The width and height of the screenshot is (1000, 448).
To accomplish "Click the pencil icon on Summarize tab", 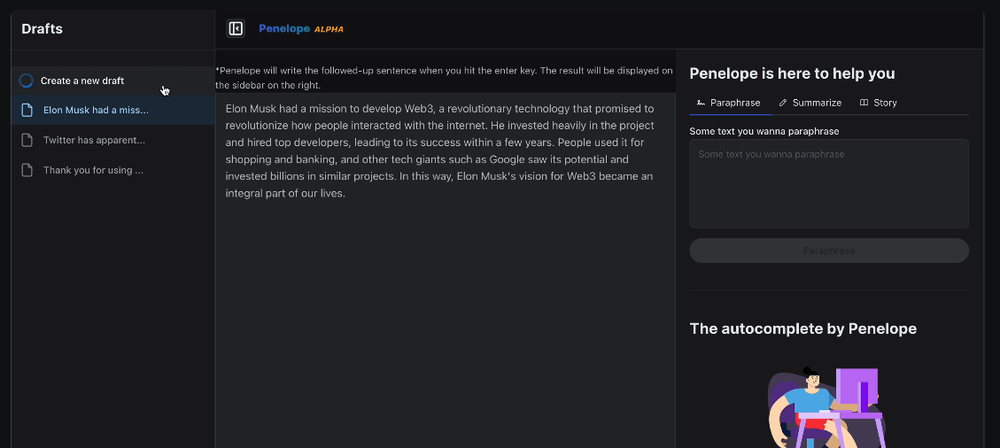I will 783,103.
